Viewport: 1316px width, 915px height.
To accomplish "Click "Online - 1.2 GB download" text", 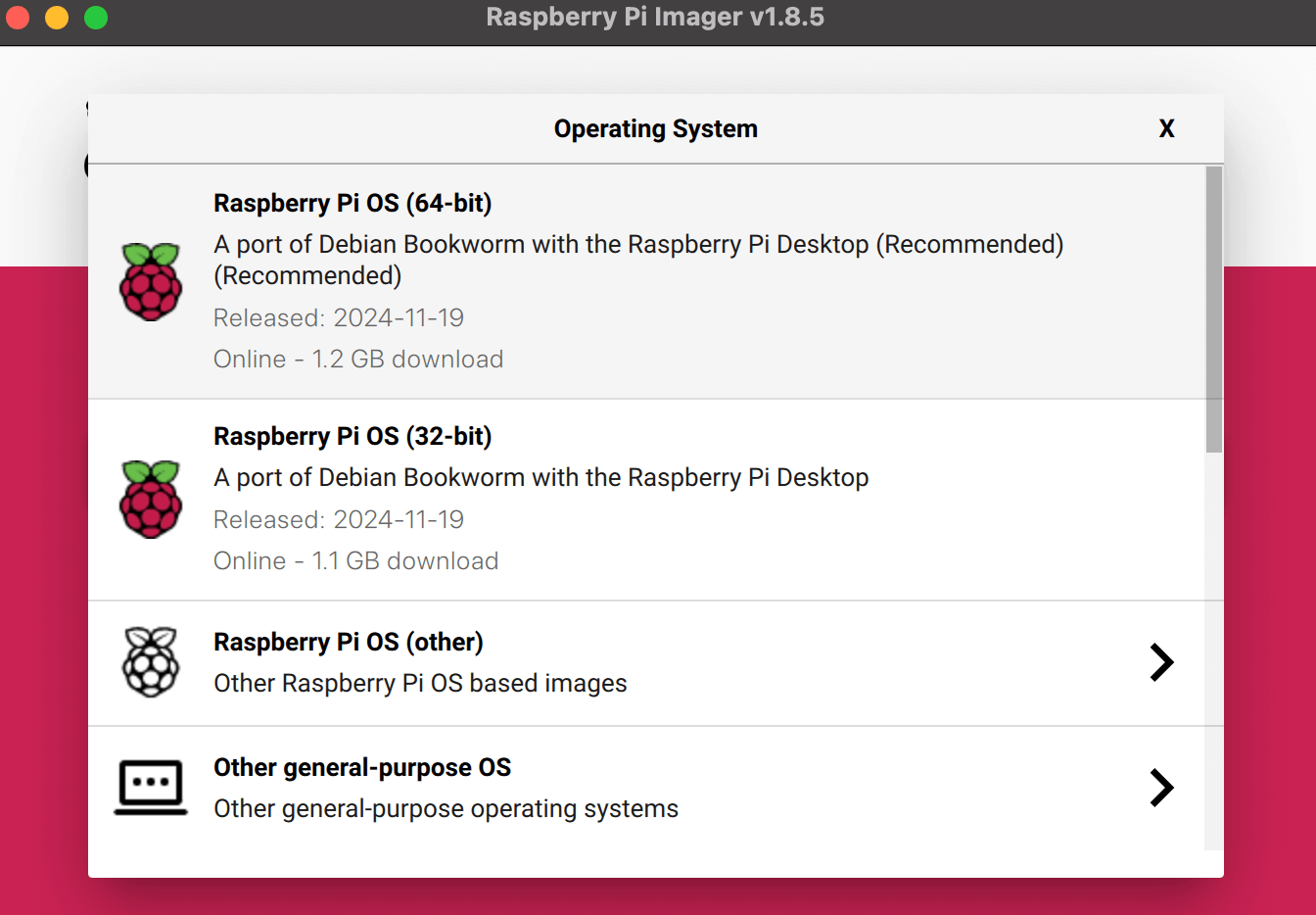I will 358,359.
